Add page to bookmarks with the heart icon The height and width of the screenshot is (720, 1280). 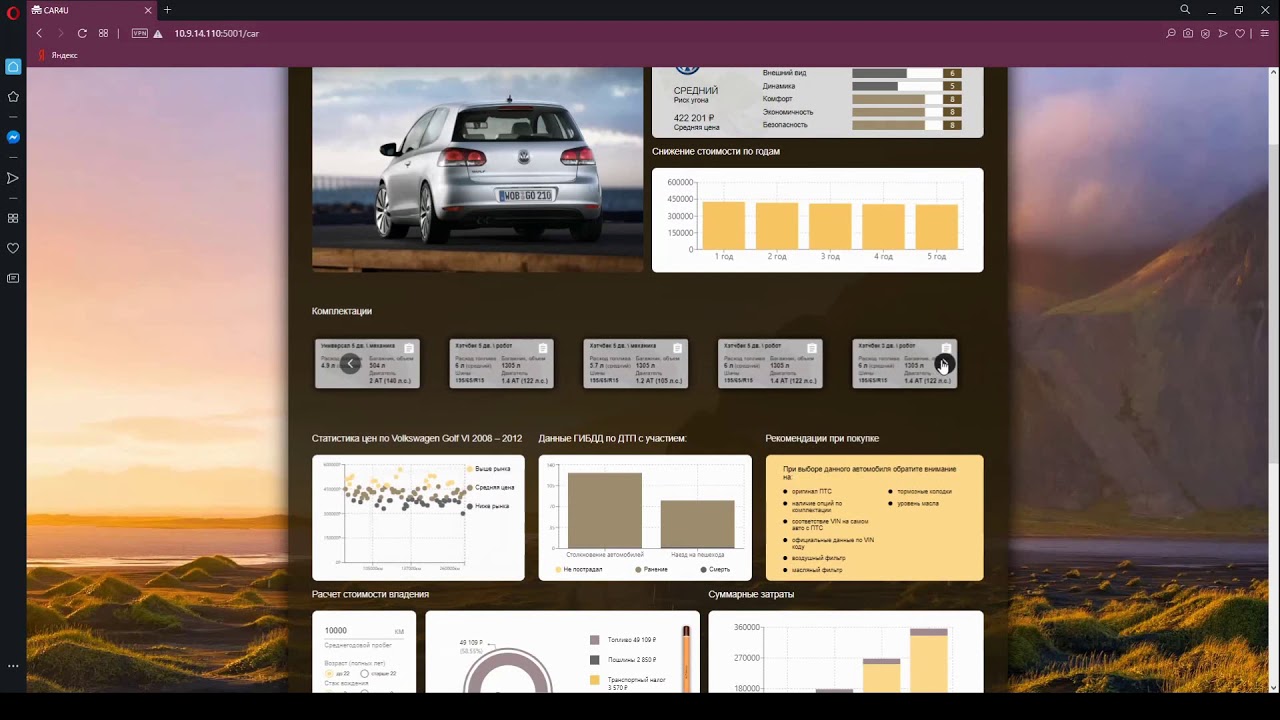pyautogui.click(x=1240, y=33)
